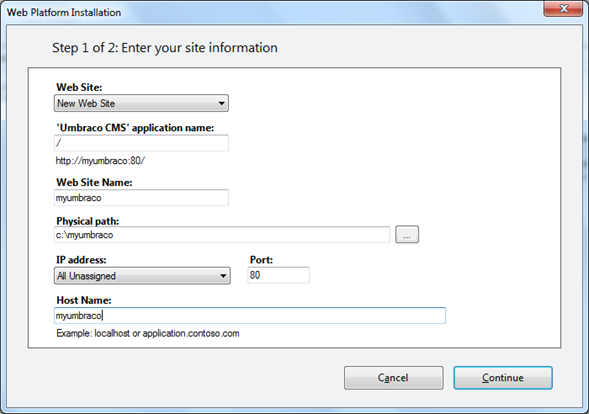The height and width of the screenshot is (414, 589).
Task: Click the IP address label
Action: tap(81, 260)
